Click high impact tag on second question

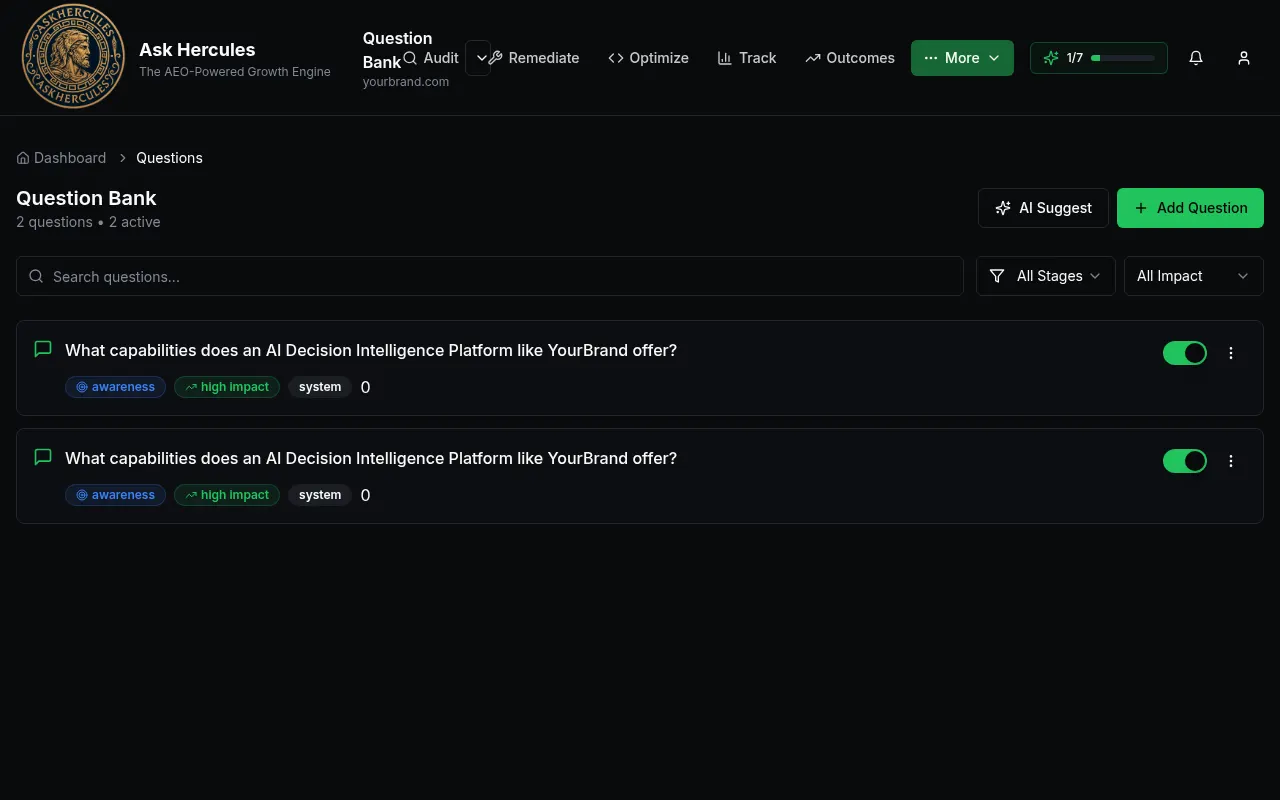(227, 495)
